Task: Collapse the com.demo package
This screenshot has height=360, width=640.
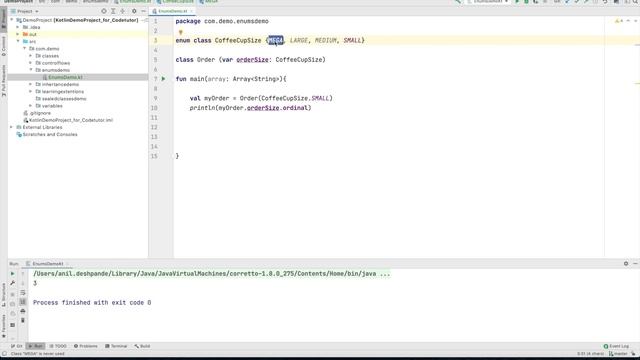Action: [24, 49]
